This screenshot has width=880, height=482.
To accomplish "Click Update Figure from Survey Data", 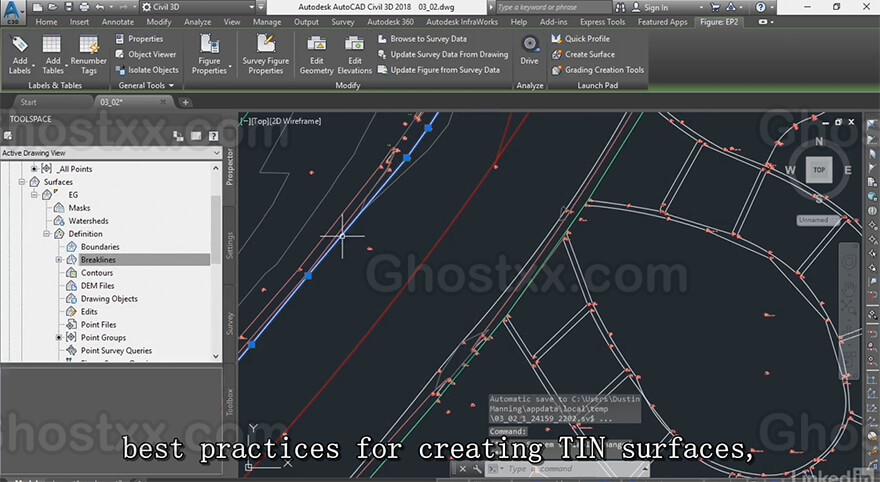I will (x=439, y=70).
